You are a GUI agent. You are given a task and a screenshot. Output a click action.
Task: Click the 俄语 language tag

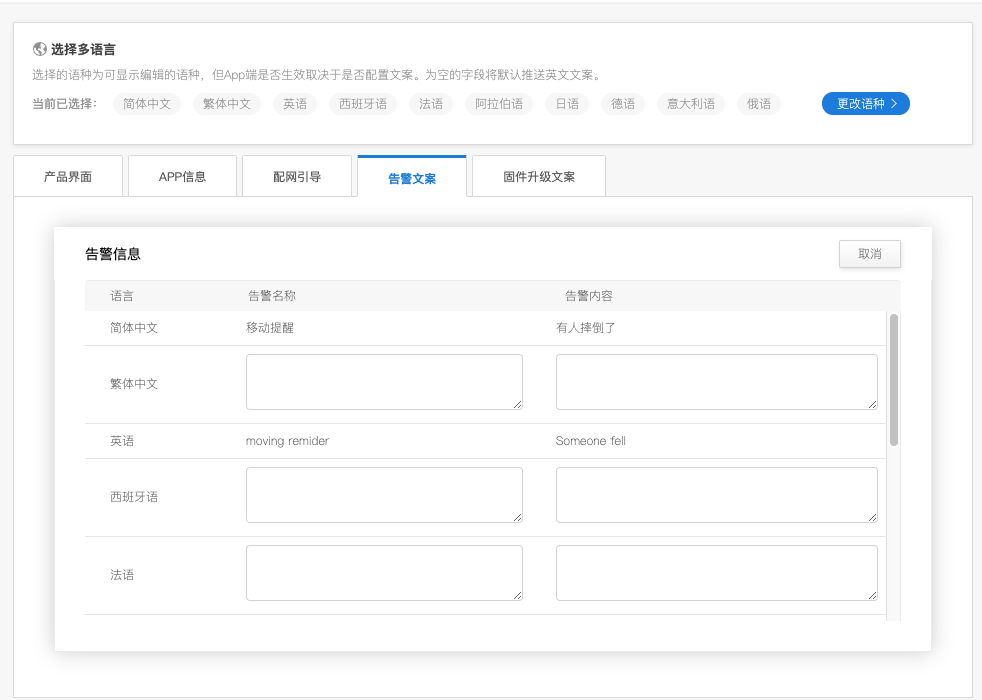[x=759, y=104]
